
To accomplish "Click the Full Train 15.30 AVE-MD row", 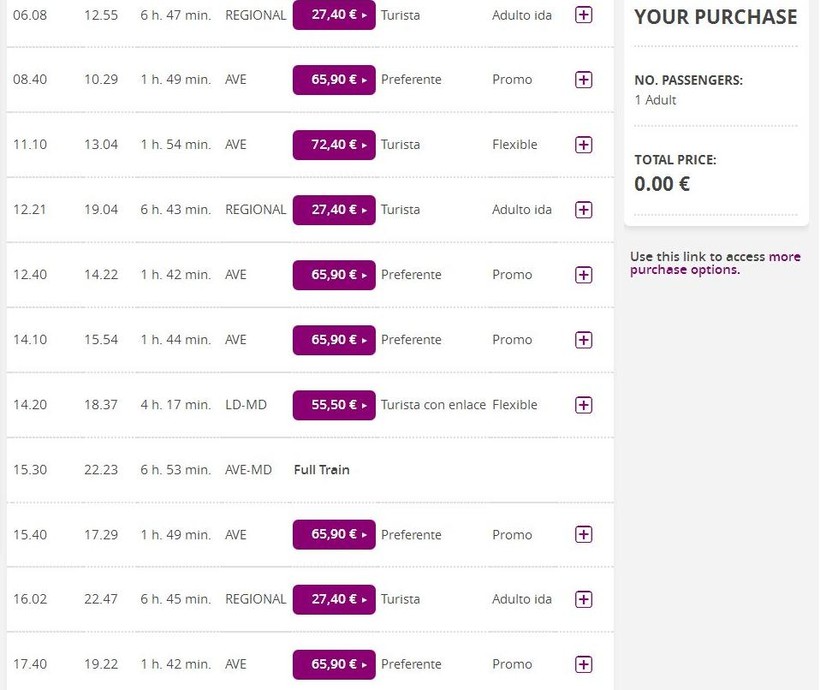I will pyautogui.click(x=321, y=470).
